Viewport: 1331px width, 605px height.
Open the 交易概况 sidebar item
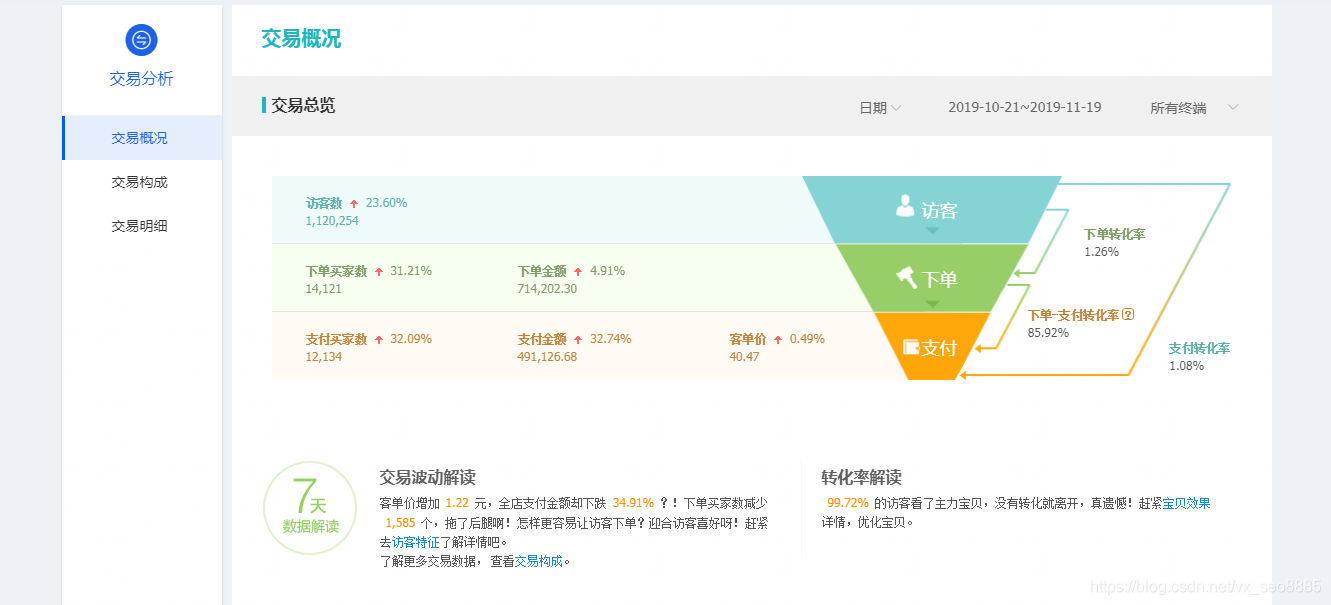[x=142, y=138]
